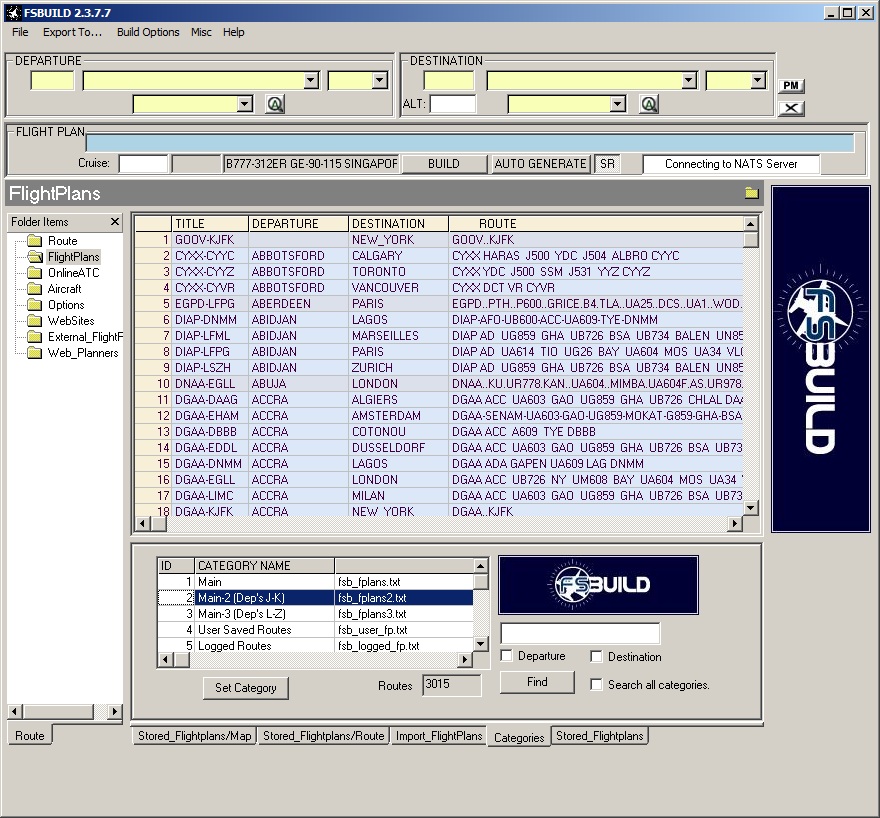The image size is (880, 818).
Task: Click the BUILD button
Action: click(444, 164)
